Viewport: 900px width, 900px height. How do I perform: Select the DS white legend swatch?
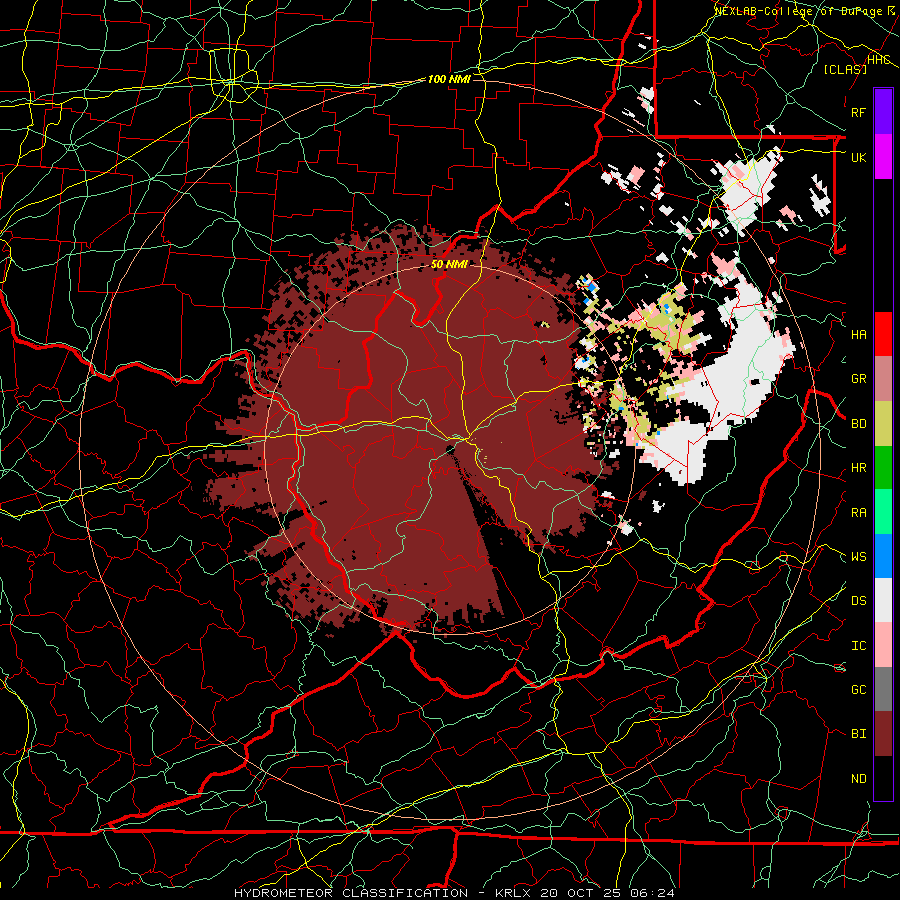(x=883, y=600)
